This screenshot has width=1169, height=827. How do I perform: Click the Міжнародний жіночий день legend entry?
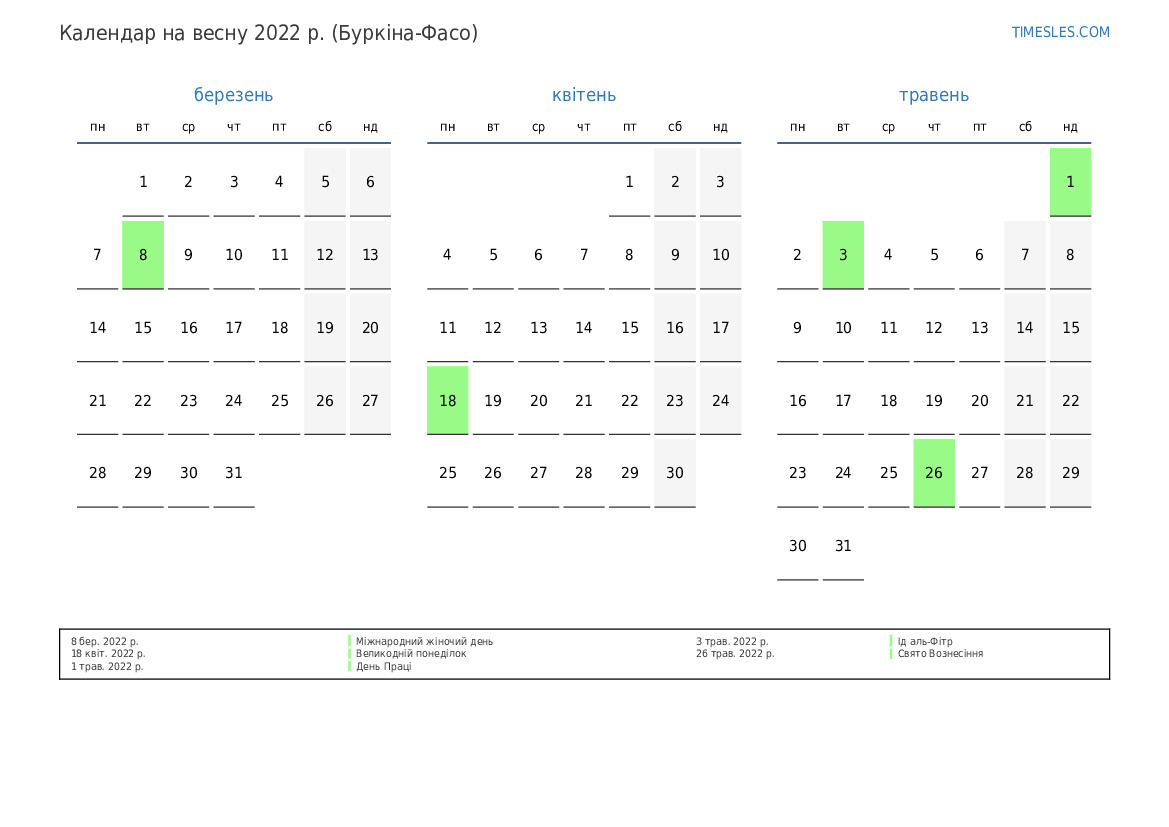[x=424, y=642]
